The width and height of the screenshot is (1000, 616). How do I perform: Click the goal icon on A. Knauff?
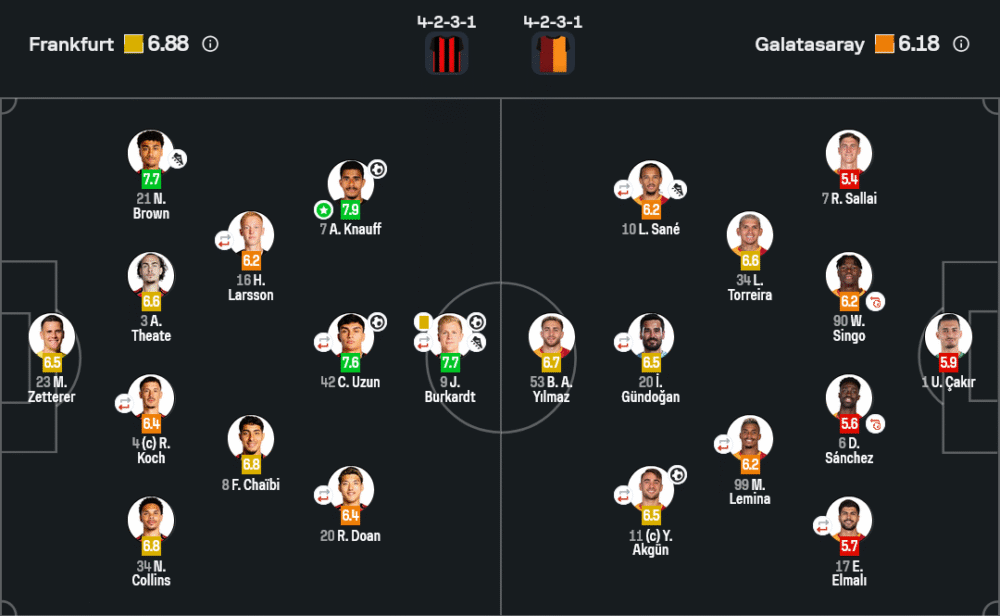(377, 169)
